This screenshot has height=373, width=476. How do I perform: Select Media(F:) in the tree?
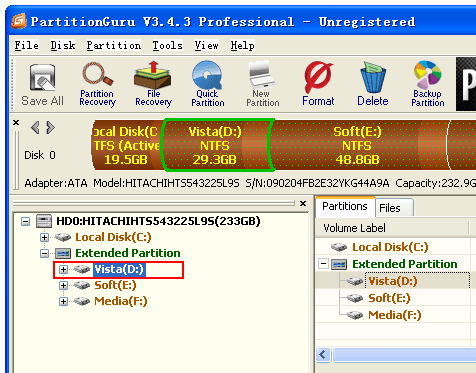(121, 301)
